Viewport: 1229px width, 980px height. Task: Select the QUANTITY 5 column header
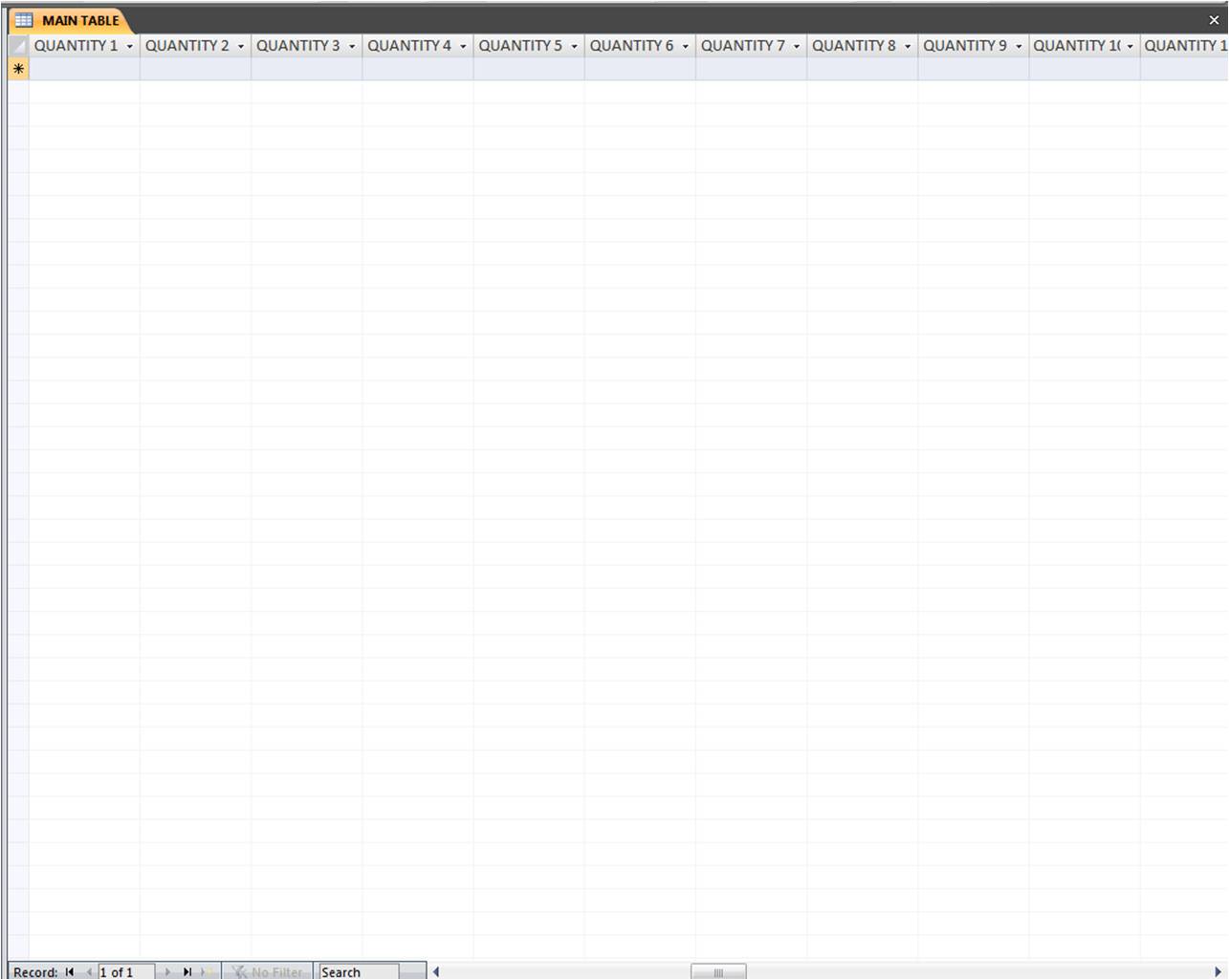coord(529,46)
